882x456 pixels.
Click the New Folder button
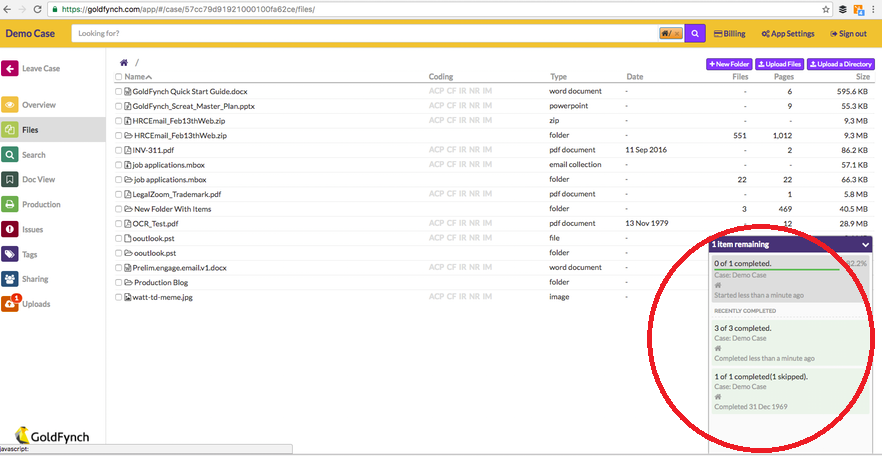click(x=729, y=64)
